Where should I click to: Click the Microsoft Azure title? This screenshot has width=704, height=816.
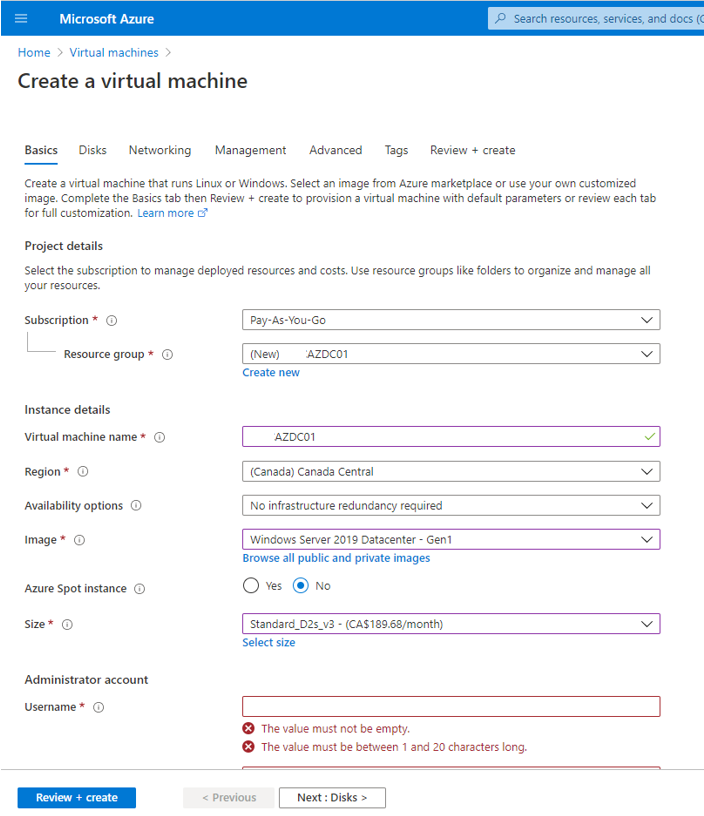click(x=107, y=19)
